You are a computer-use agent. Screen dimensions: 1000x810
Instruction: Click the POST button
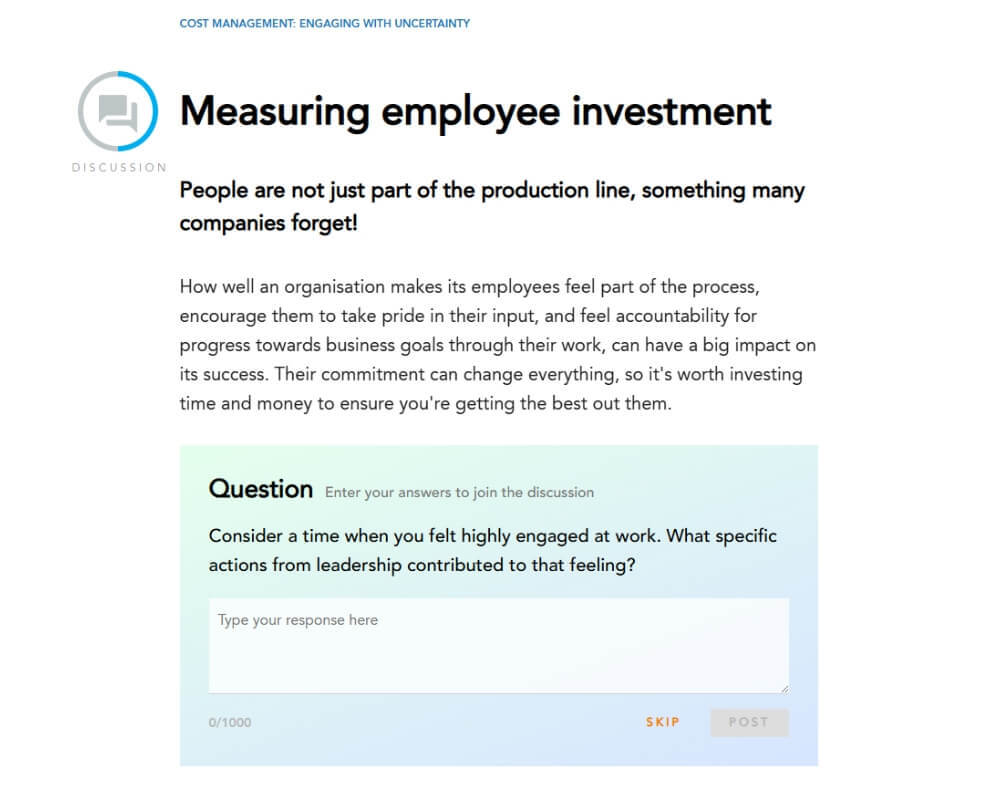coord(749,722)
